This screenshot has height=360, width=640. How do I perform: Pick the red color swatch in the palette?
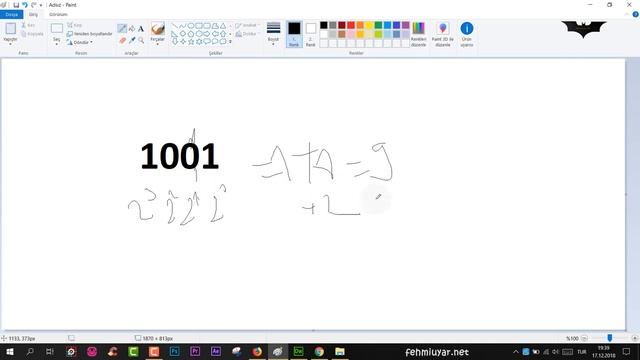351,25
